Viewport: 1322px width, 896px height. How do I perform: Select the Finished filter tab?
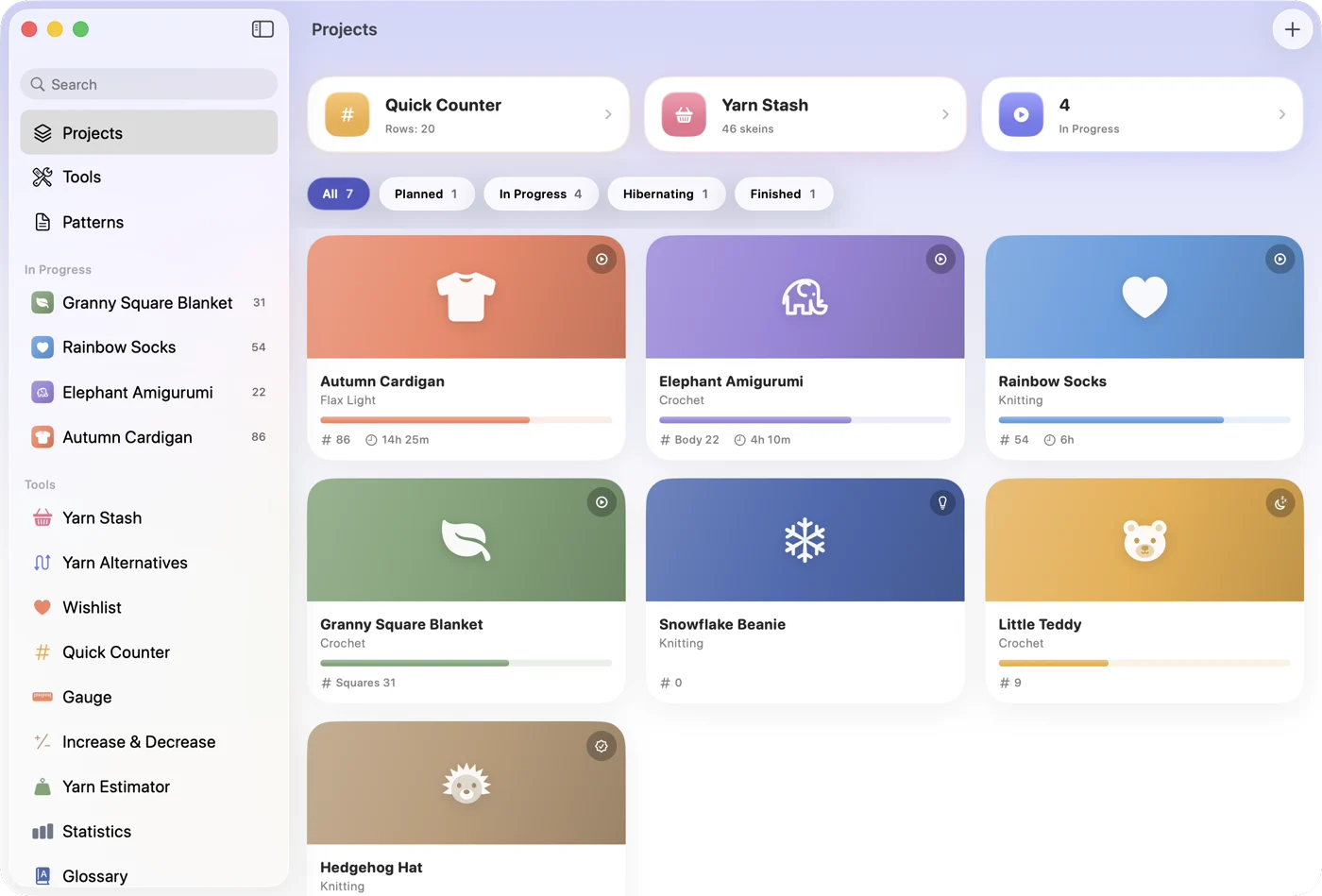(784, 194)
